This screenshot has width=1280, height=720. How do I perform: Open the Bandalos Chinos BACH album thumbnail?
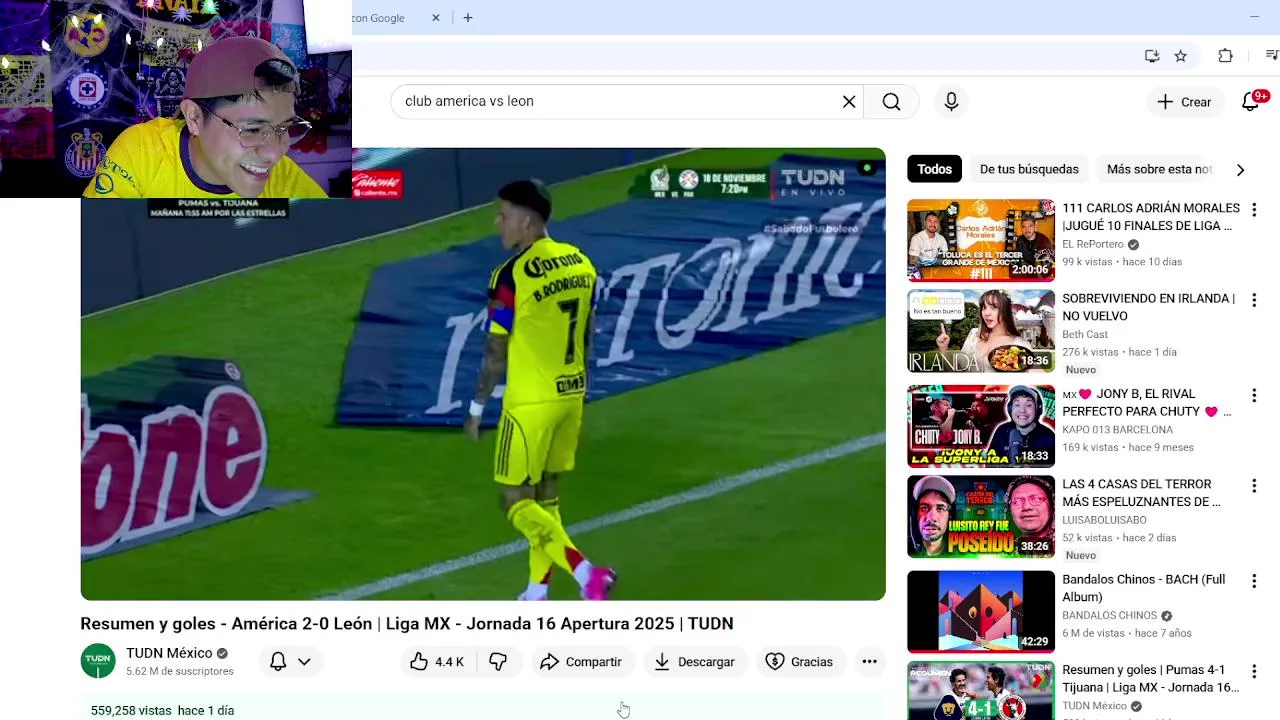(x=981, y=612)
